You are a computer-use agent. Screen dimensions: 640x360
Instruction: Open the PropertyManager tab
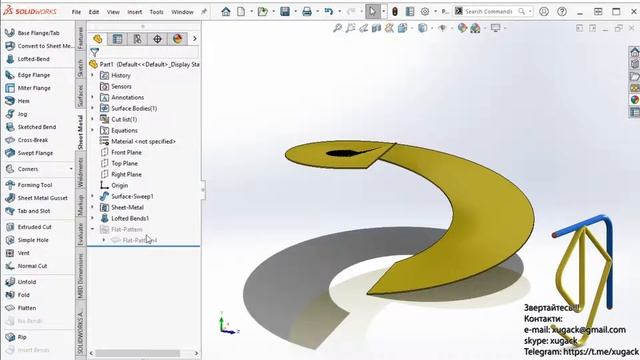click(x=117, y=39)
